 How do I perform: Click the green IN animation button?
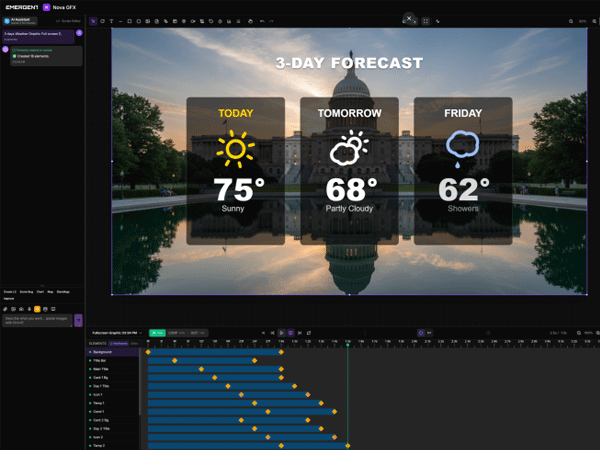coord(156,332)
